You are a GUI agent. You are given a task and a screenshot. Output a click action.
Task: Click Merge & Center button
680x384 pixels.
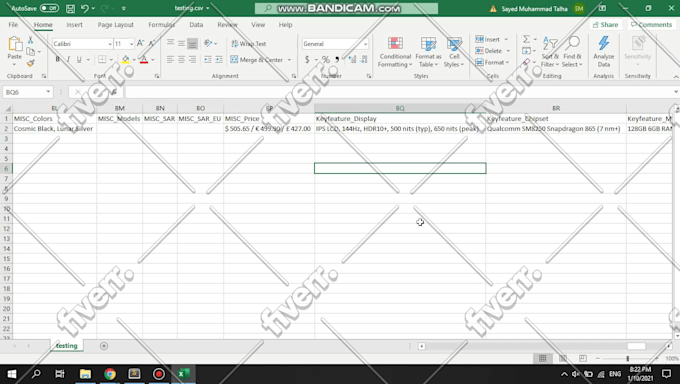(257, 59)
